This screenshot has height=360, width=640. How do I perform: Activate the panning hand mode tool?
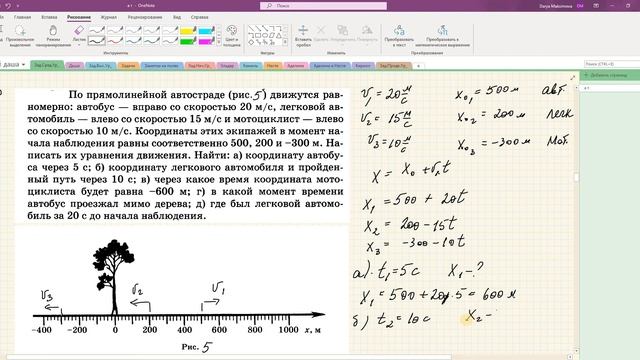[x=53, y=36]
